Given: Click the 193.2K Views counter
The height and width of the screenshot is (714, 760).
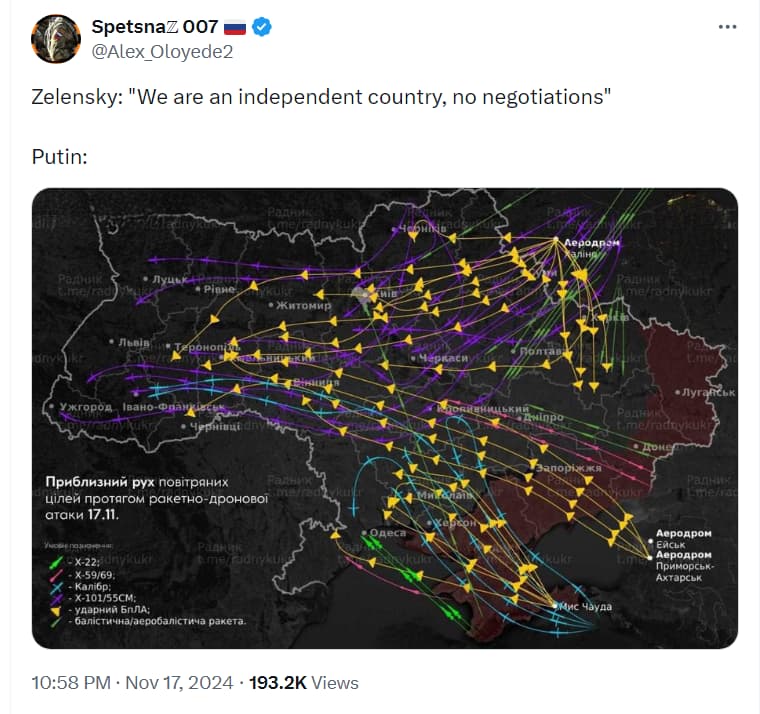Looking at the screenshot, I should click(304, 683).
